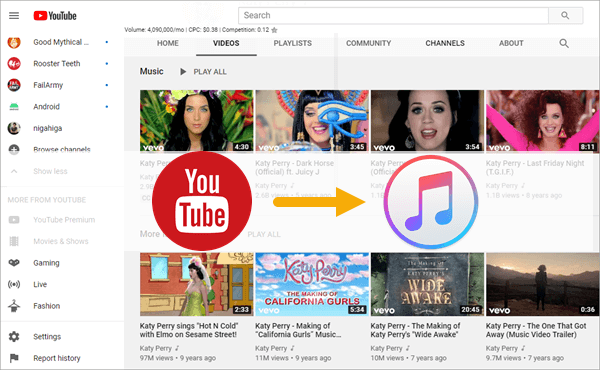Screen dimensions: 600x370
Task: Open the Report history link
Action: click(x=57, y=358)
